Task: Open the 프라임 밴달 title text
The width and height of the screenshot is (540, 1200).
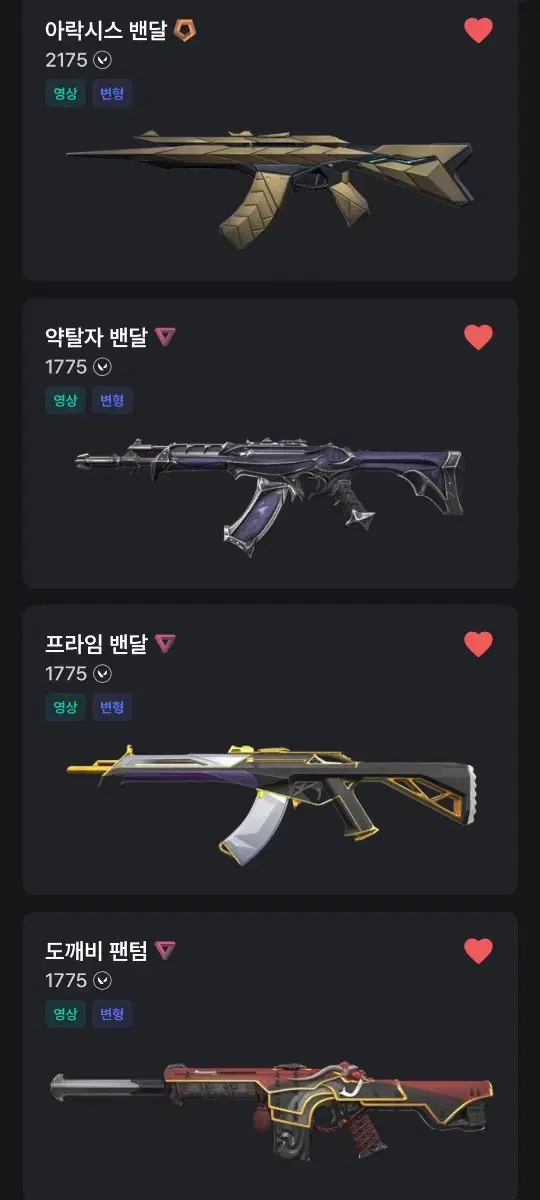Action: 96,644
